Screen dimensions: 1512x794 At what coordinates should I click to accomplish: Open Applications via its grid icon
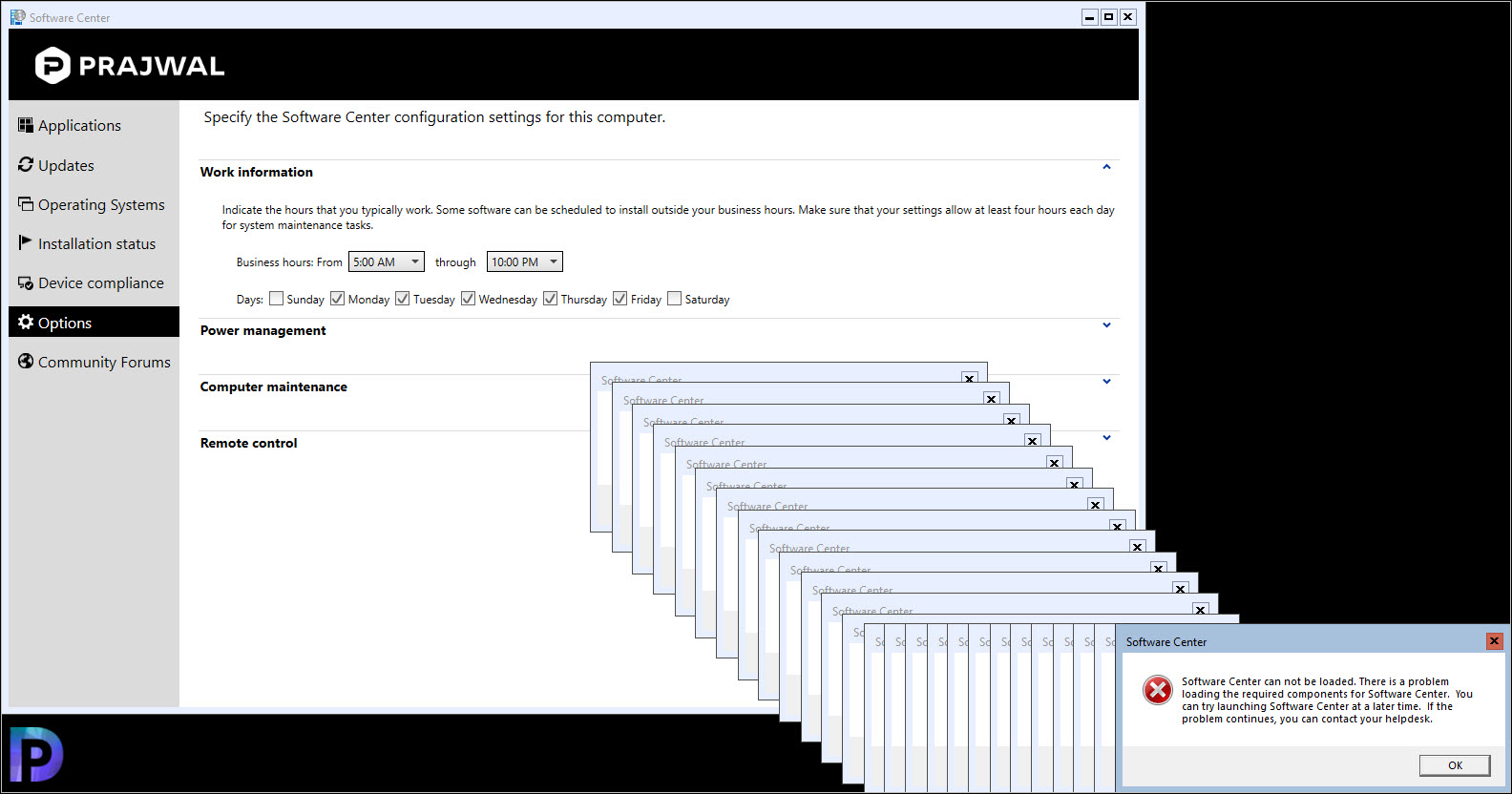26,125
